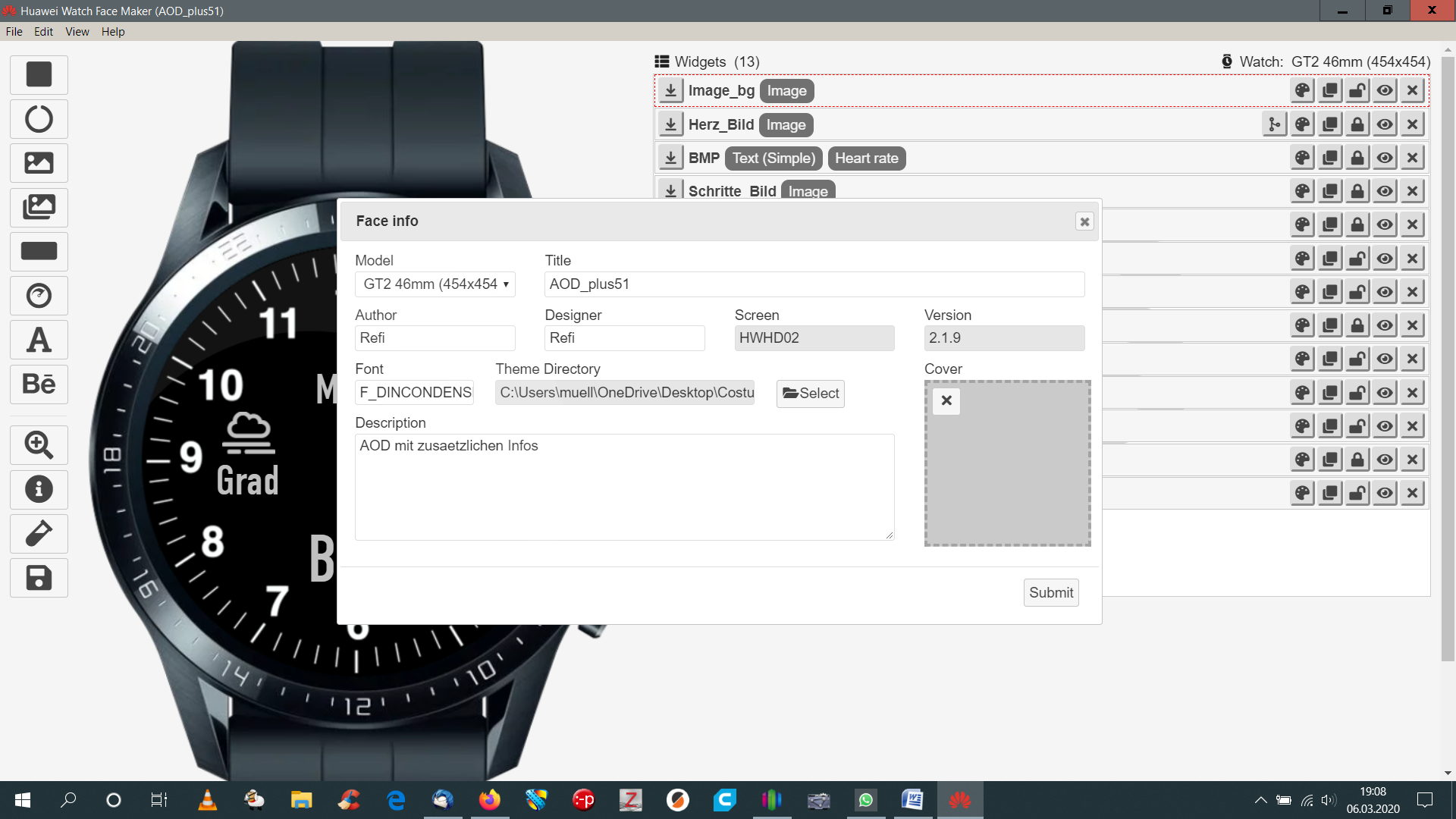Screen dimensions: 1456x819
Task: Click the zoom in magnifier tool
Action: [x=39, y=445]
